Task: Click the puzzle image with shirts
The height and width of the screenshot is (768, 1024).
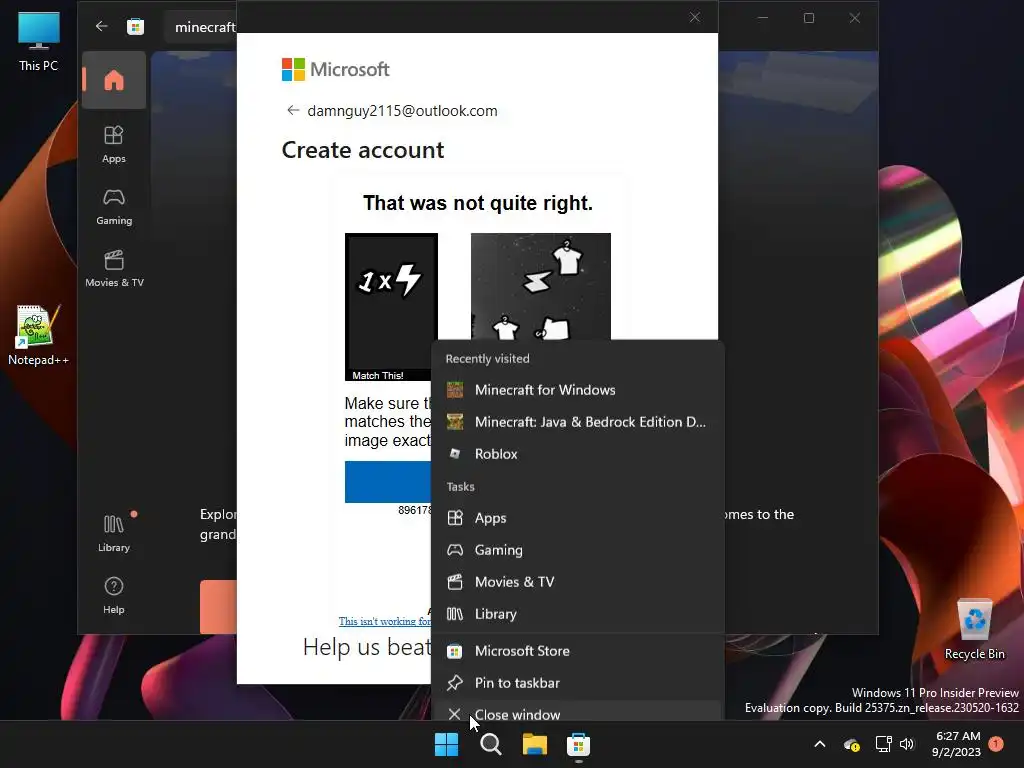Action: tap(541, 286)
